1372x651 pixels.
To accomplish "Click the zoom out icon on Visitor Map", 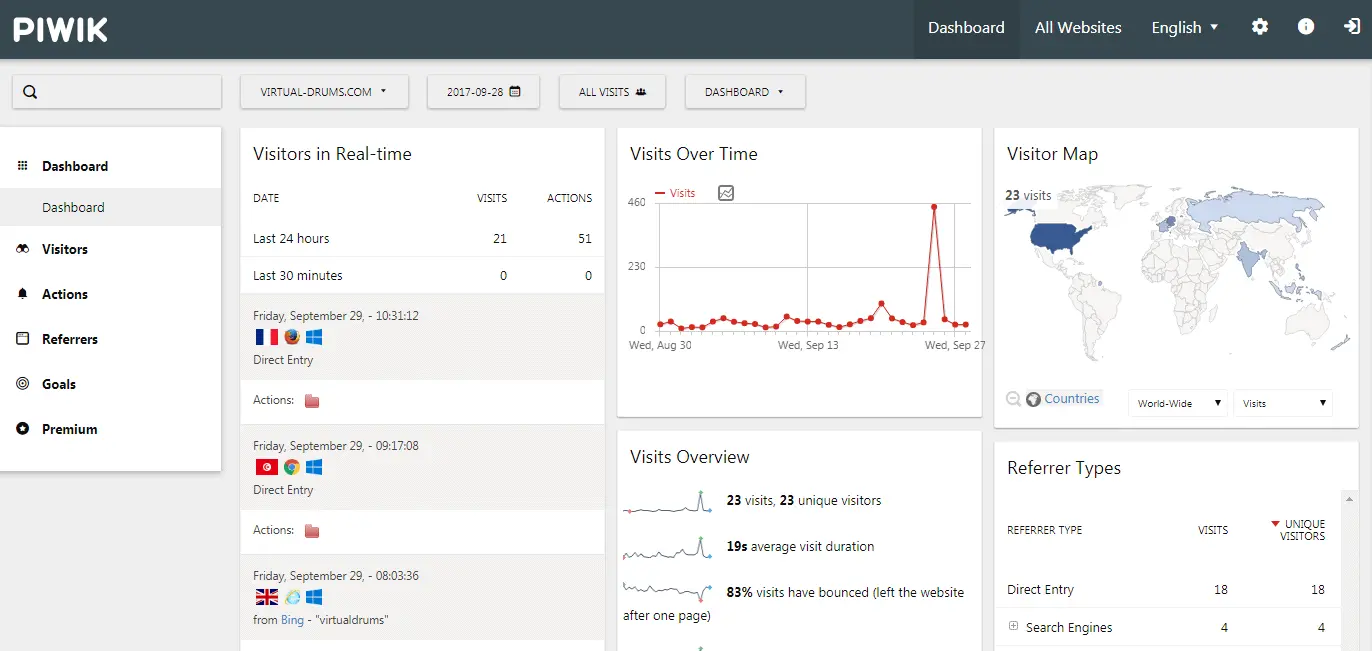I will tap(1013, 399).
